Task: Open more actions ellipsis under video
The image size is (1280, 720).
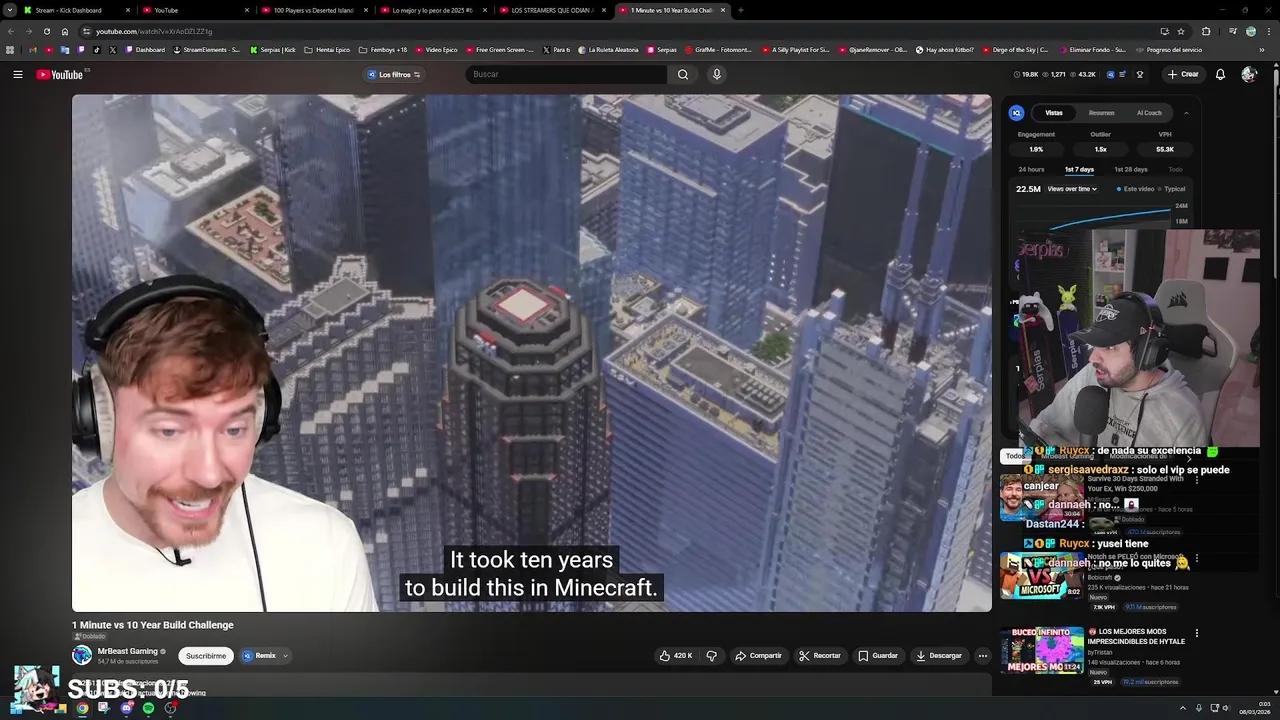Action: (x=982, y=656)
